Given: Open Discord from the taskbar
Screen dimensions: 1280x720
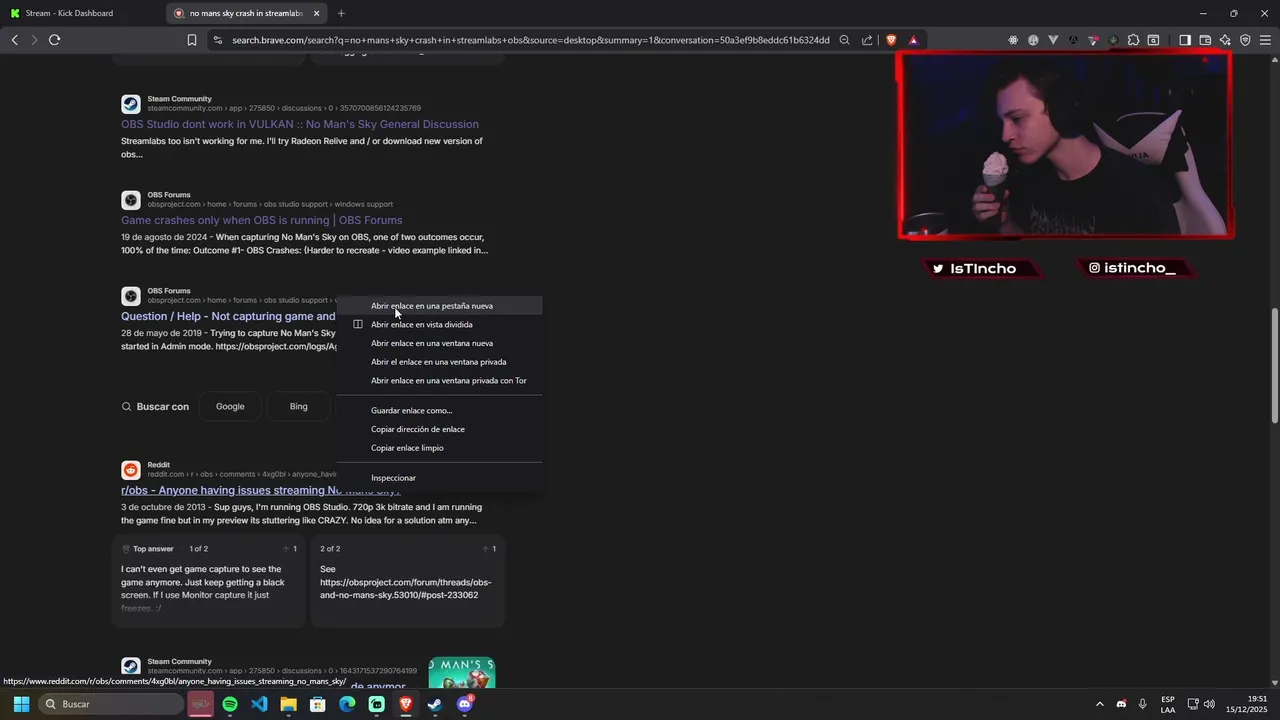Looking at the screenshot, I should pyautogui.click(x=464, y=704).
